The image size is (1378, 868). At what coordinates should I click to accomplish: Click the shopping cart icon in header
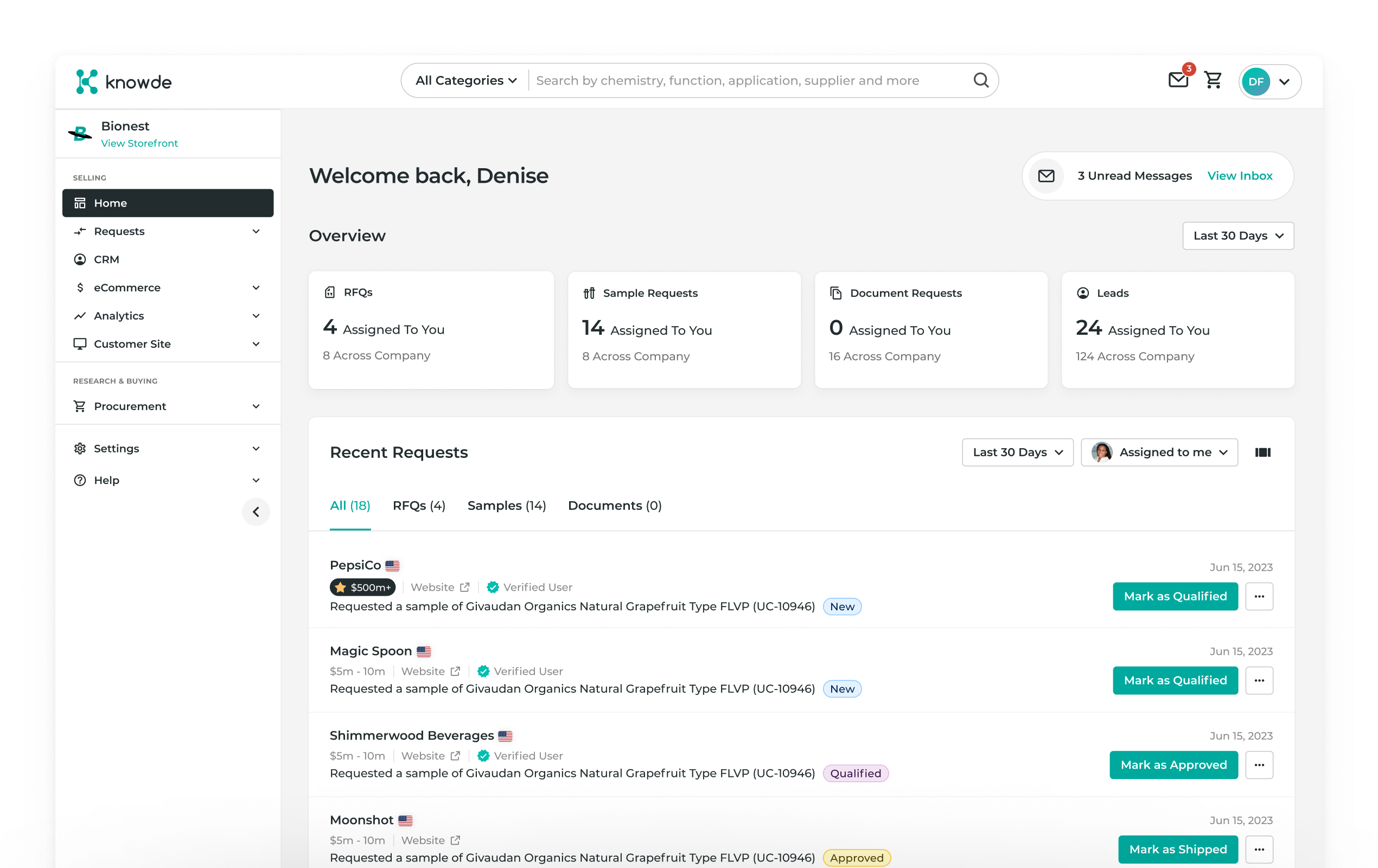click(x=1213, y=81)
